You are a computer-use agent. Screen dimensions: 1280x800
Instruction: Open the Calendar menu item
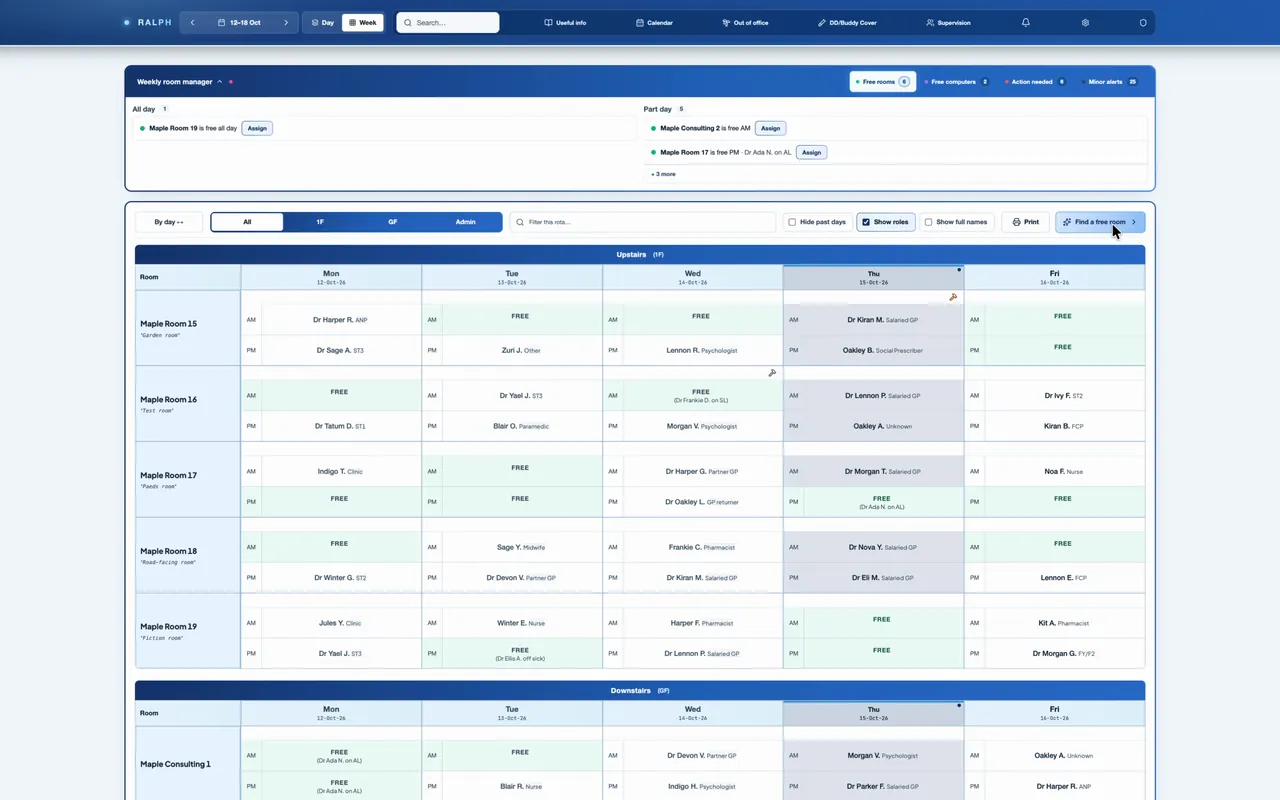[655, 22]
